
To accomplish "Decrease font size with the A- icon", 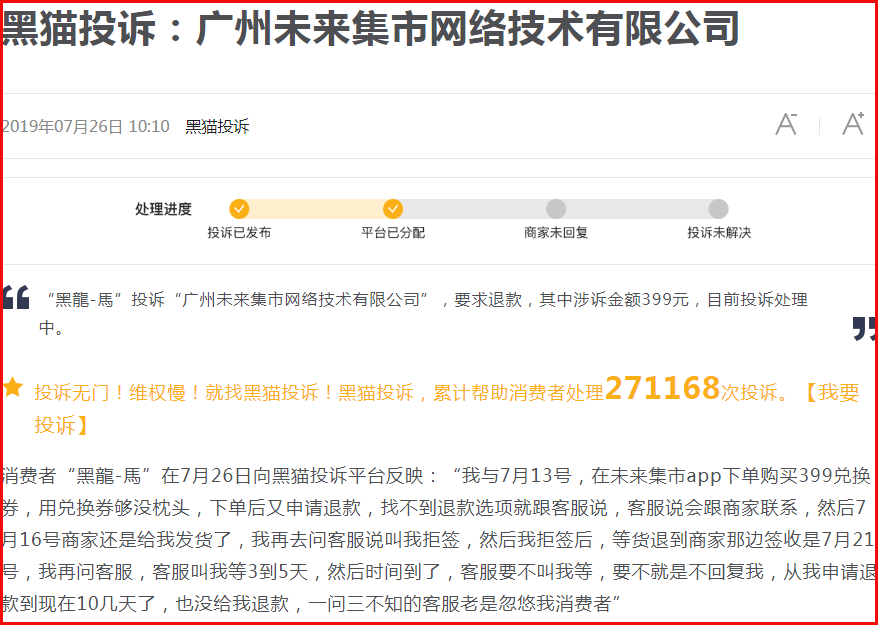I will coord(786,124).
